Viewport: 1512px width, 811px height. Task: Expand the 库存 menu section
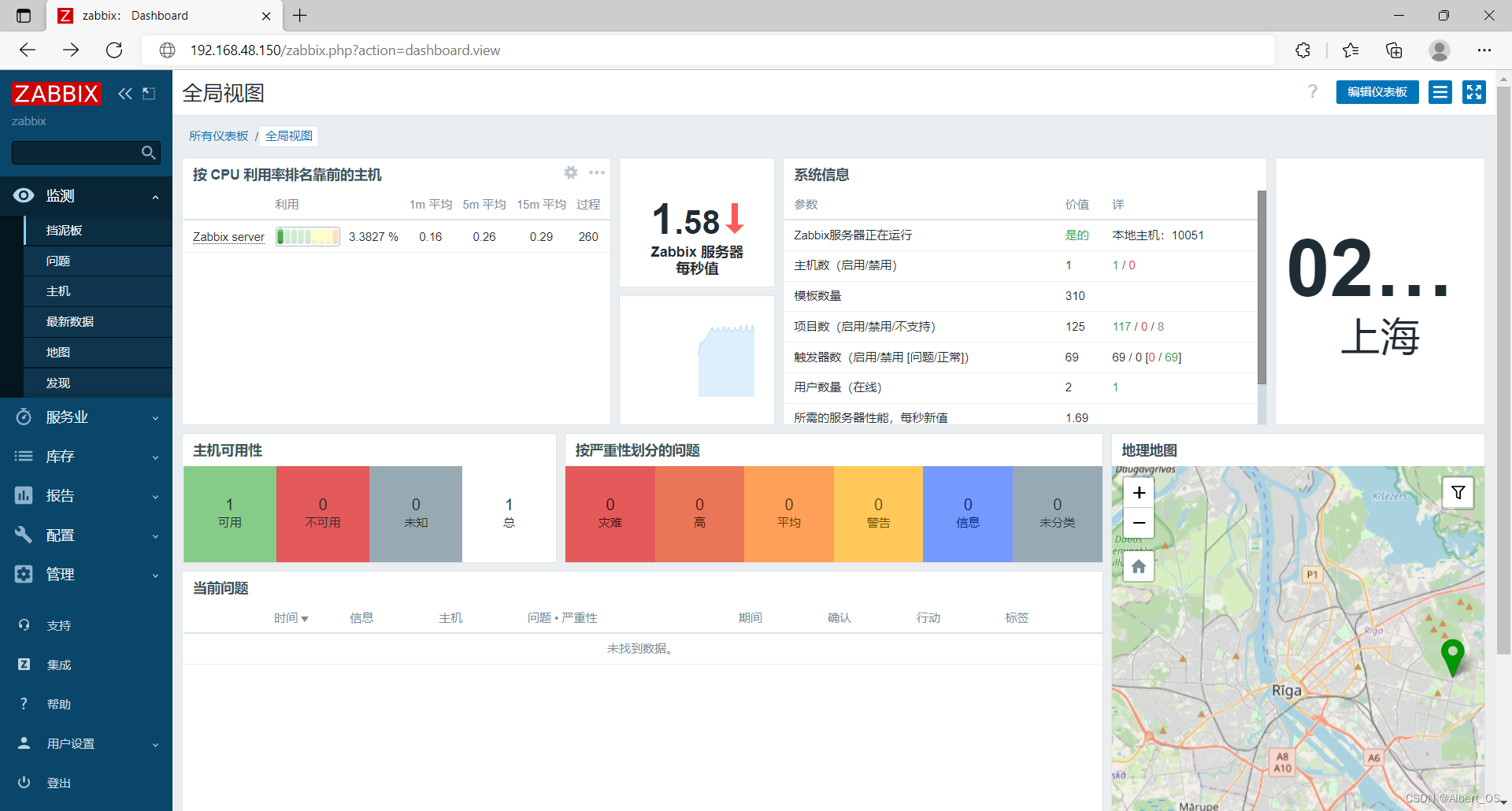155,457
